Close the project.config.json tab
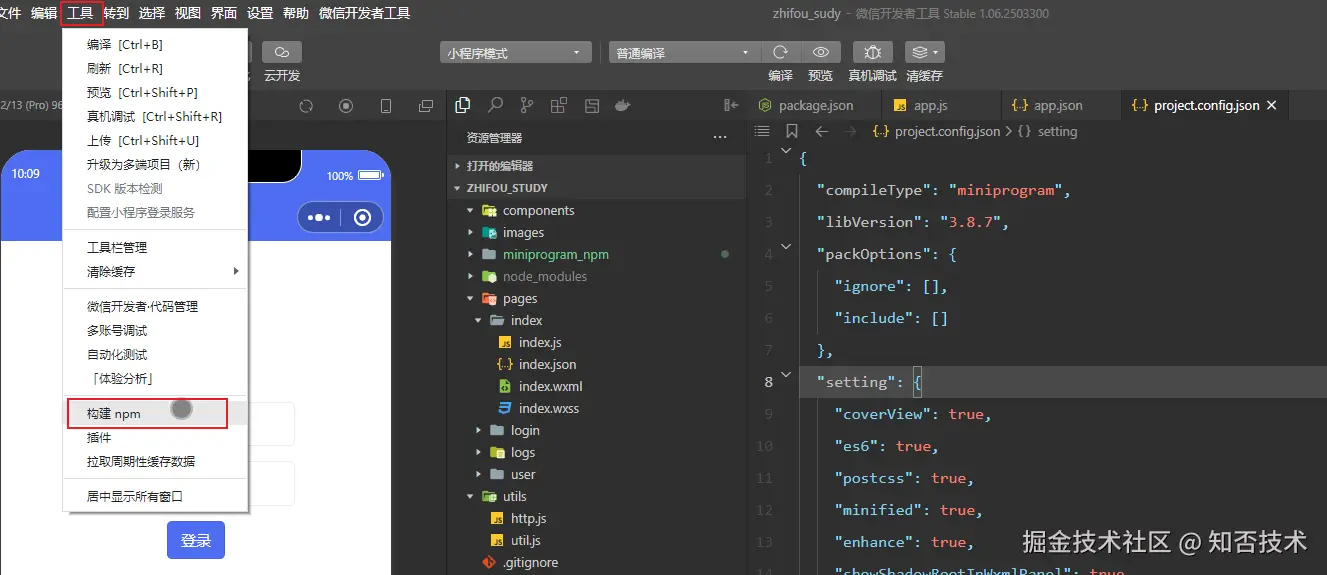 [1271, 105]
